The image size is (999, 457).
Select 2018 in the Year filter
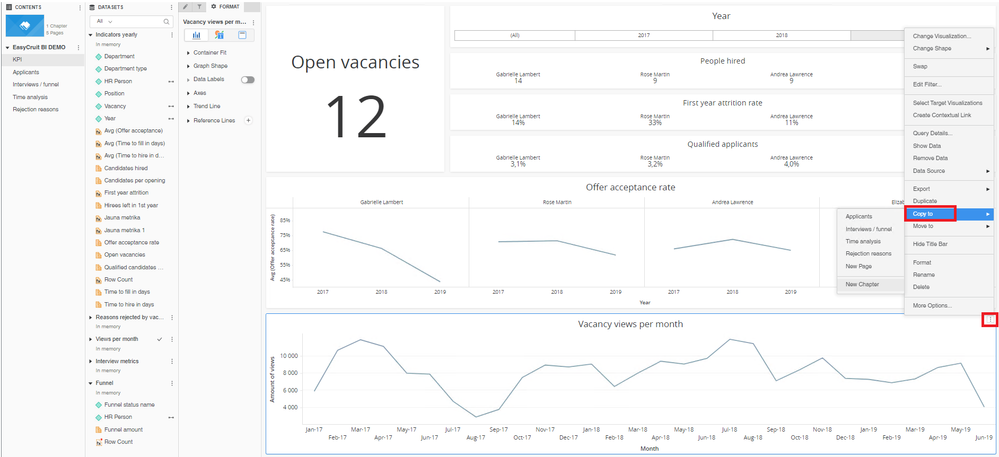(782, 36)
